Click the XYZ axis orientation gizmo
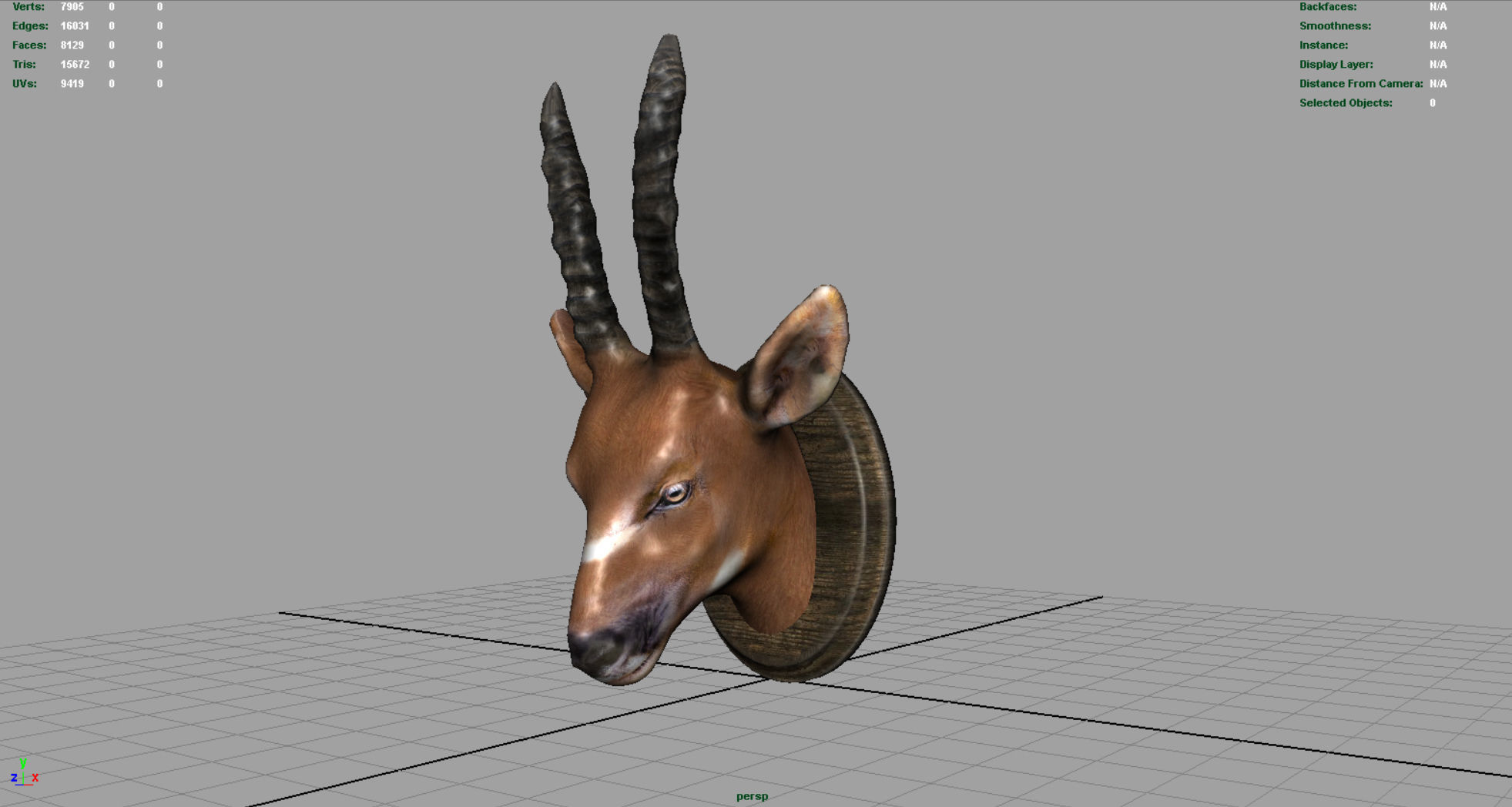This screenshot has width=1512, height=807. point(24,772)
